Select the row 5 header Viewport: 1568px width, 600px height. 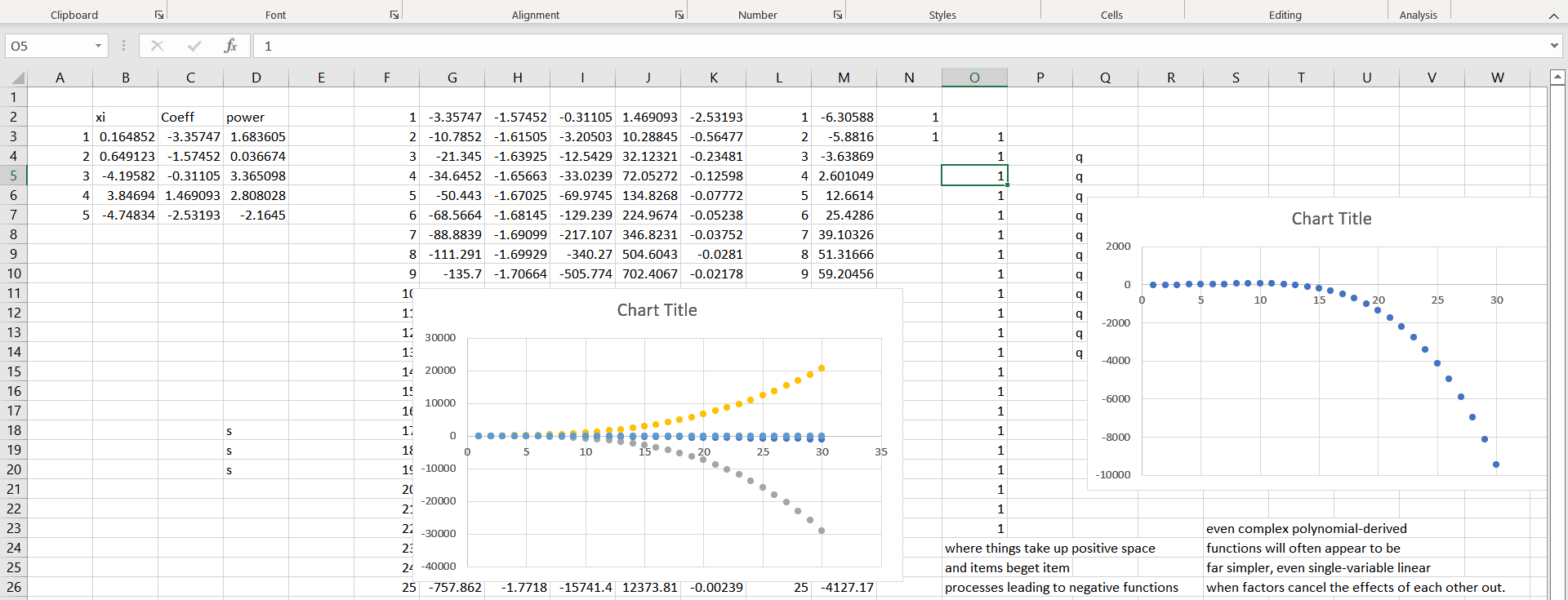point(13,176)
